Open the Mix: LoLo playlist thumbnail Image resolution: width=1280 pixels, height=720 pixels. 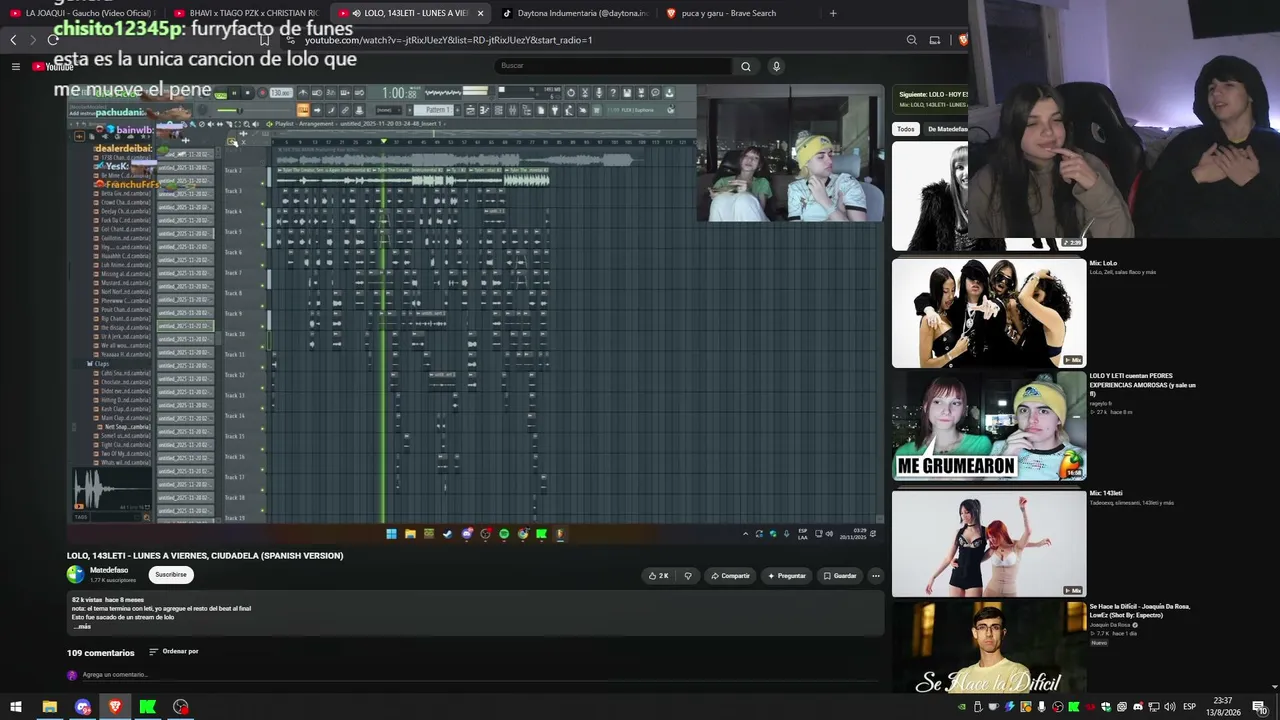coord(989,313)
